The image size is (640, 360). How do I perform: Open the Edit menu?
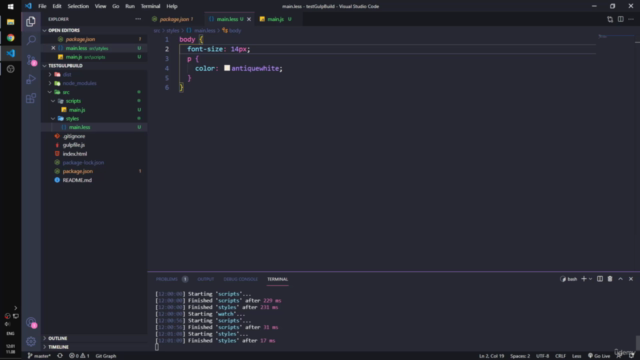click(x=57, y=6)
